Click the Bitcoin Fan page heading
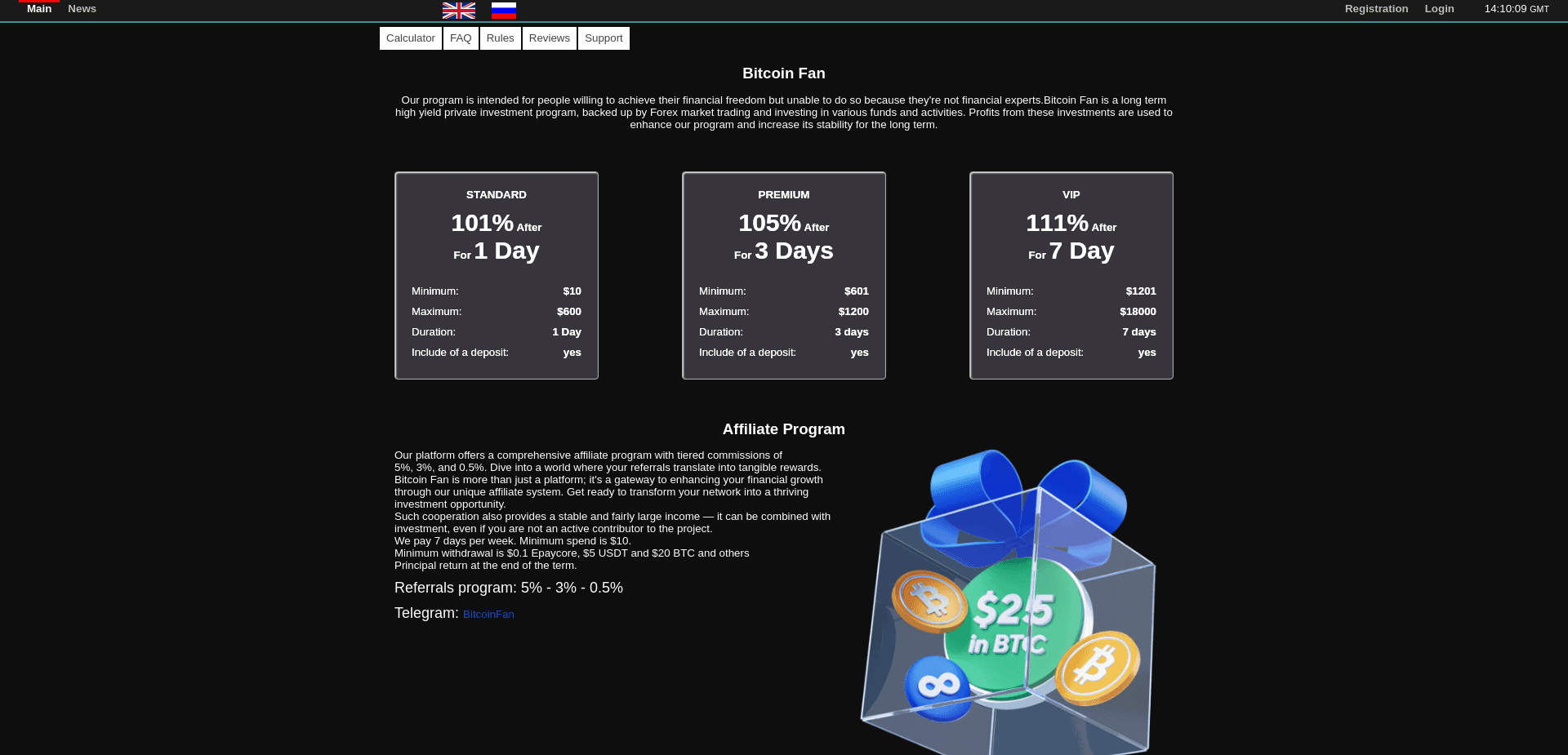Viewport: 1568px width, 755px height. tap(783, 73)
